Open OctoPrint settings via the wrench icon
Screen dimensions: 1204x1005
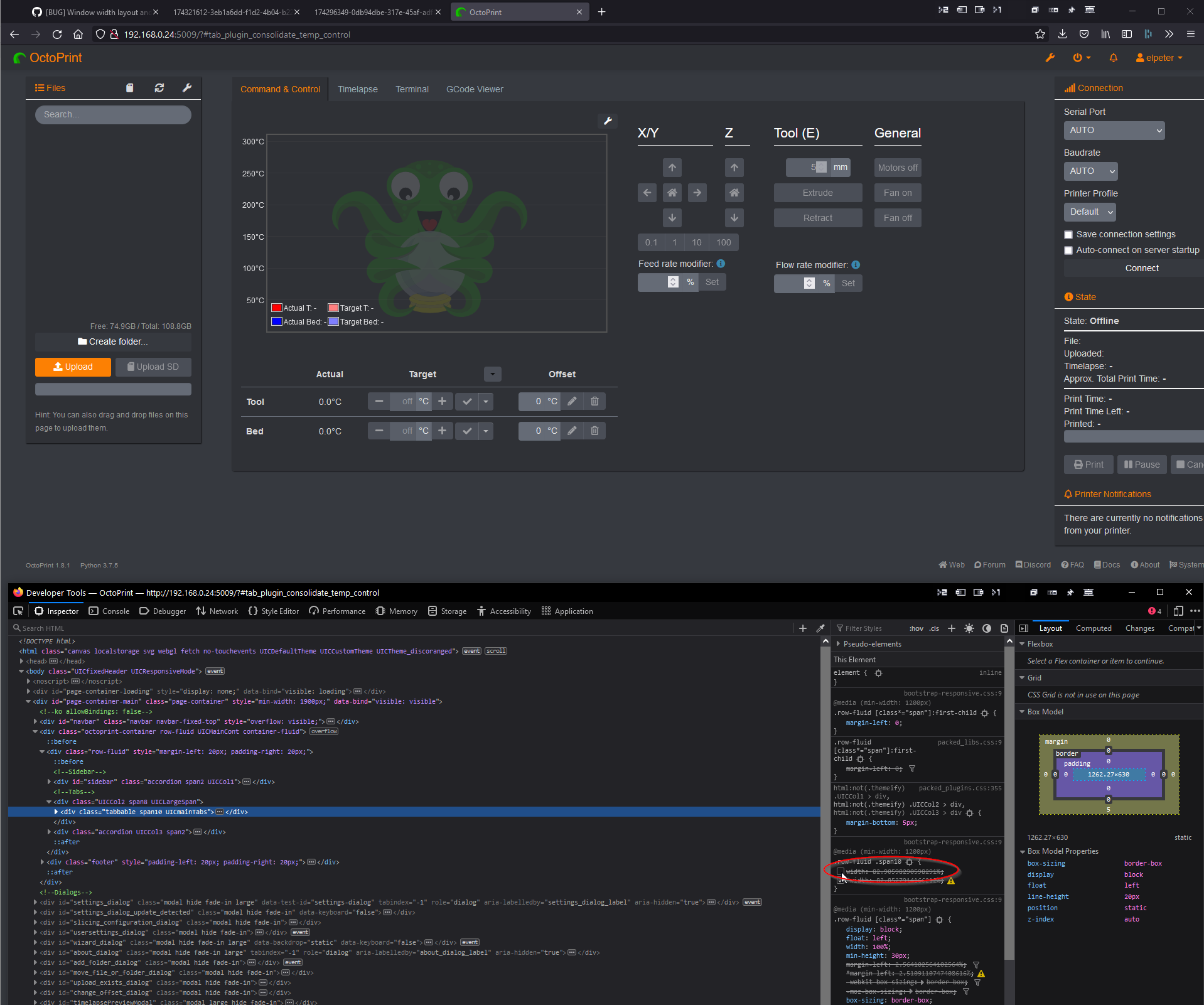point(1050,58)
